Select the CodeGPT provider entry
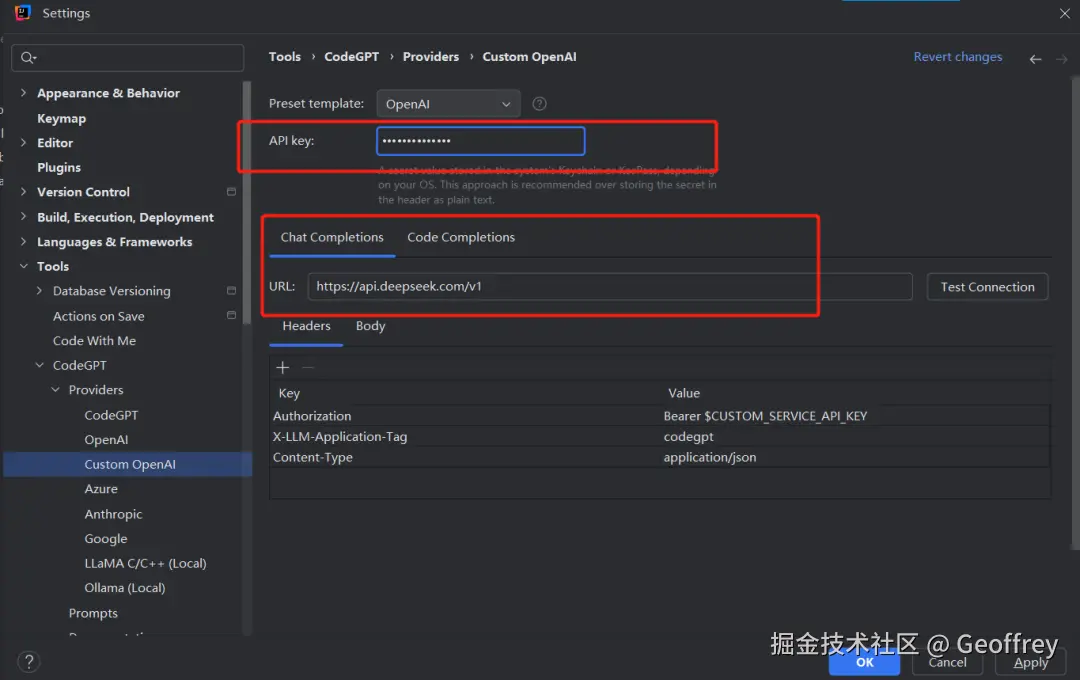This screenshot has width=1080, height=680. [111, 415]
